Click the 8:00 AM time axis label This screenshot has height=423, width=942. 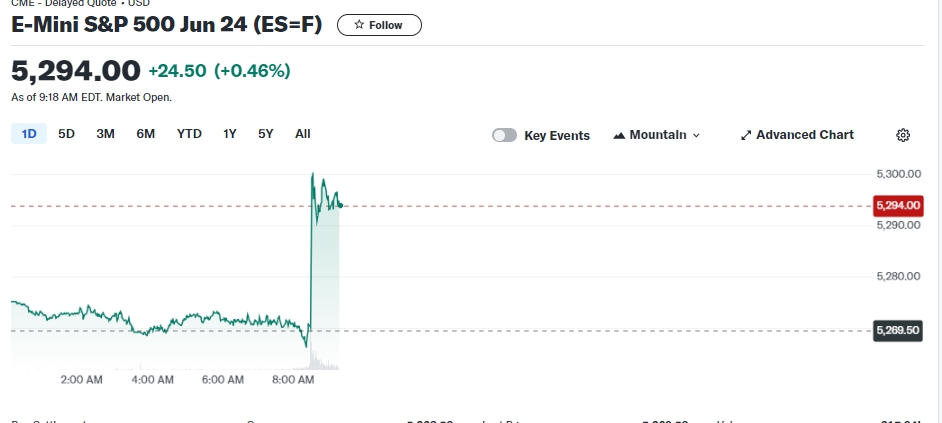[293, 380]
